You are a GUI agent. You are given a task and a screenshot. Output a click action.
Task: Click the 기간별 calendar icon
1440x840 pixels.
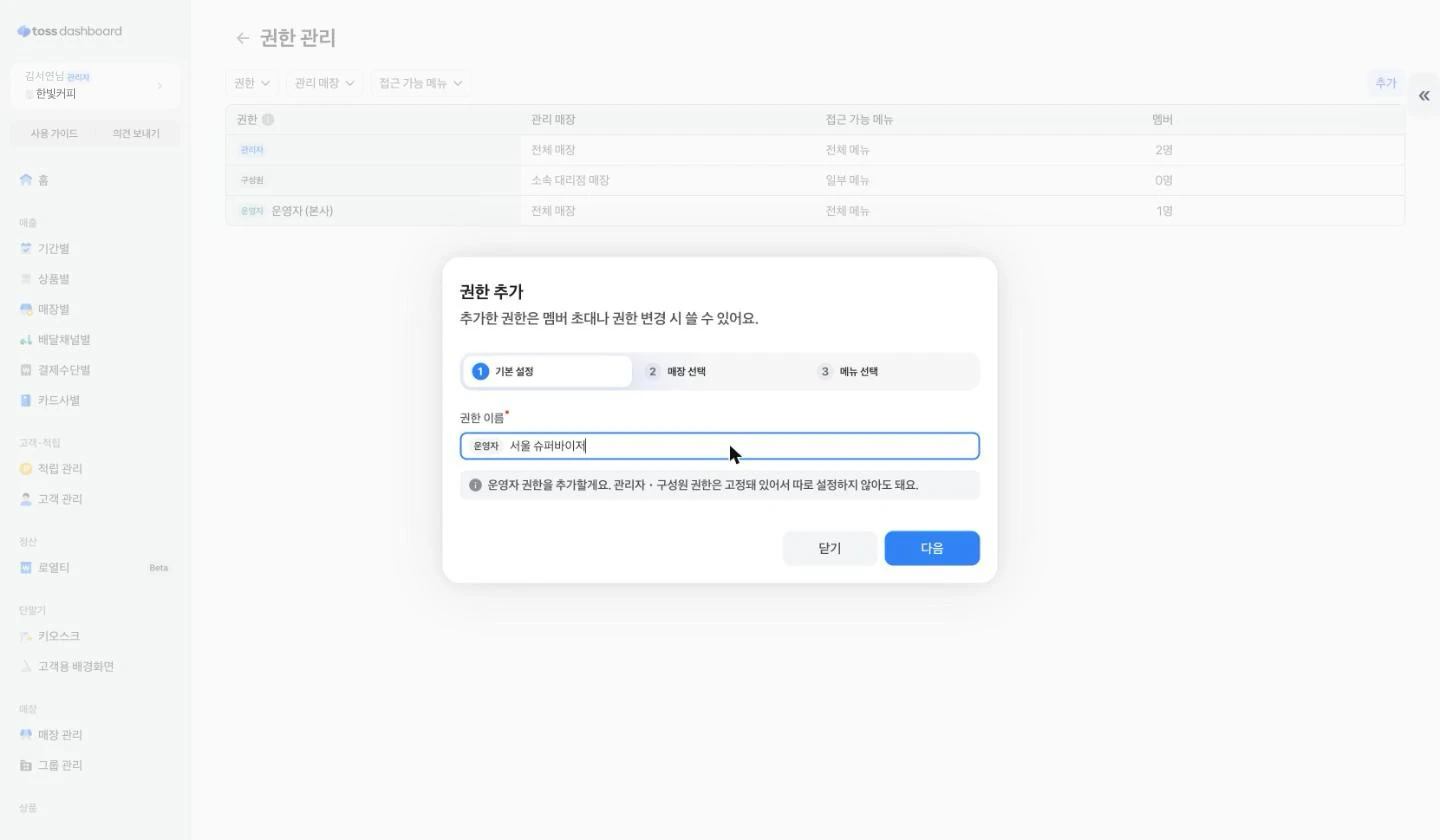(26, 248)
